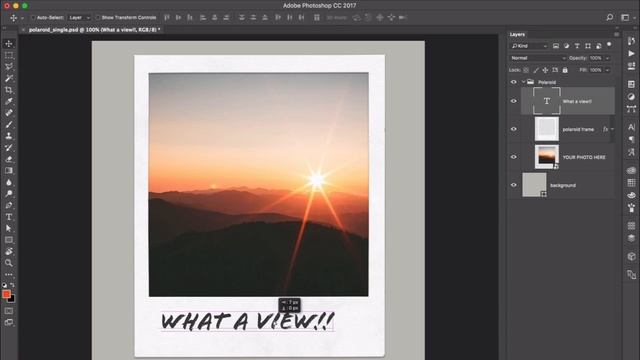Image resolution: width=640 pixels, height=360 pixels.
Task: Hide the polaroid frame layer
Action: [513, 129]
